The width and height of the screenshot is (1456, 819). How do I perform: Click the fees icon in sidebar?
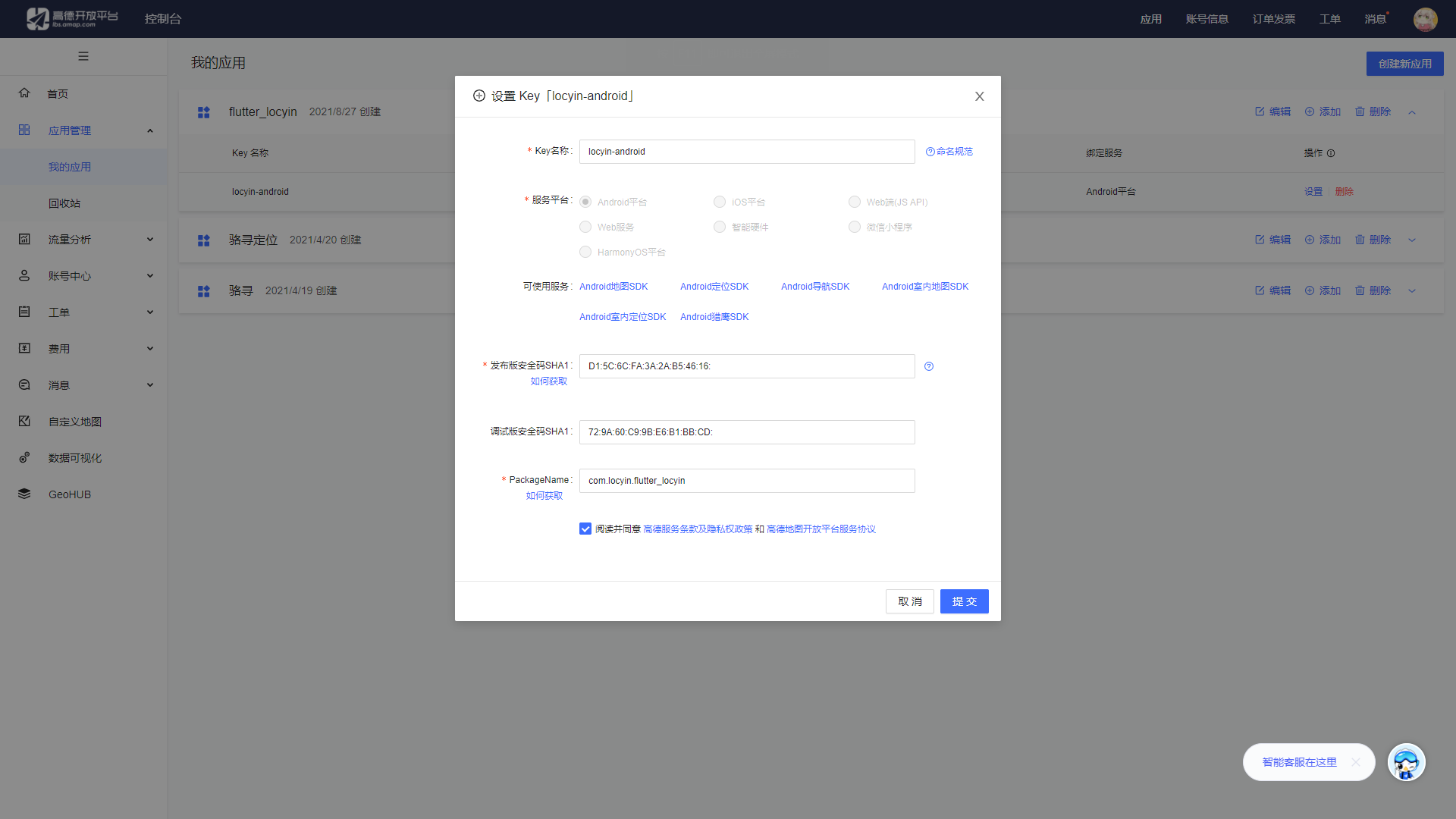[24, 348]
